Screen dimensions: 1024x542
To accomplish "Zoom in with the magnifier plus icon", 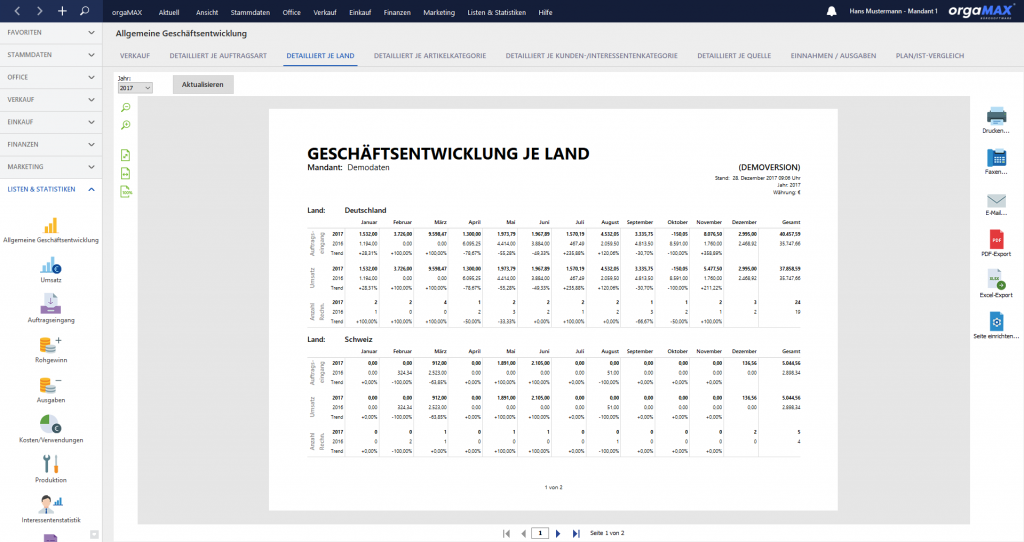I will pos(126,125).
